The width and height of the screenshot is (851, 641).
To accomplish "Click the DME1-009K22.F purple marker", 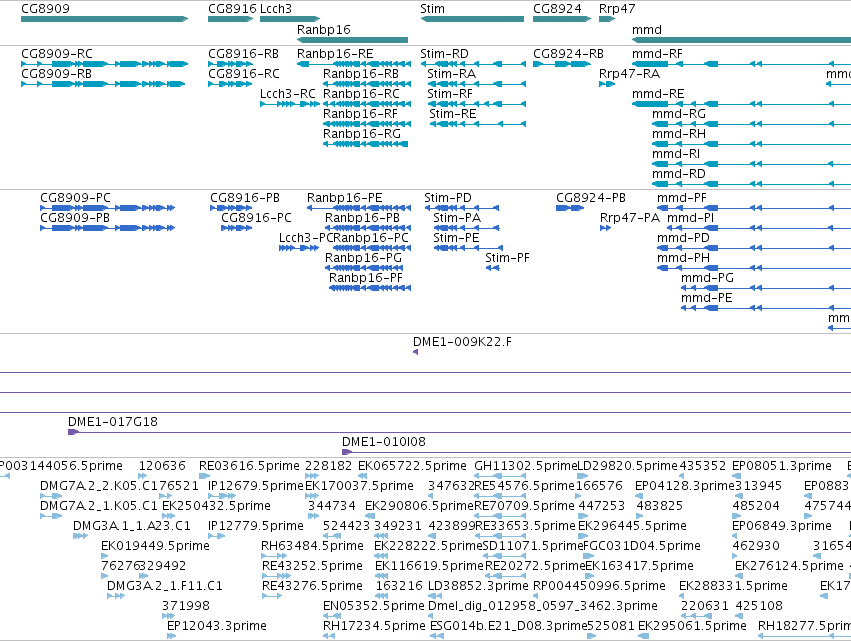I will click(x=415, y=352).
